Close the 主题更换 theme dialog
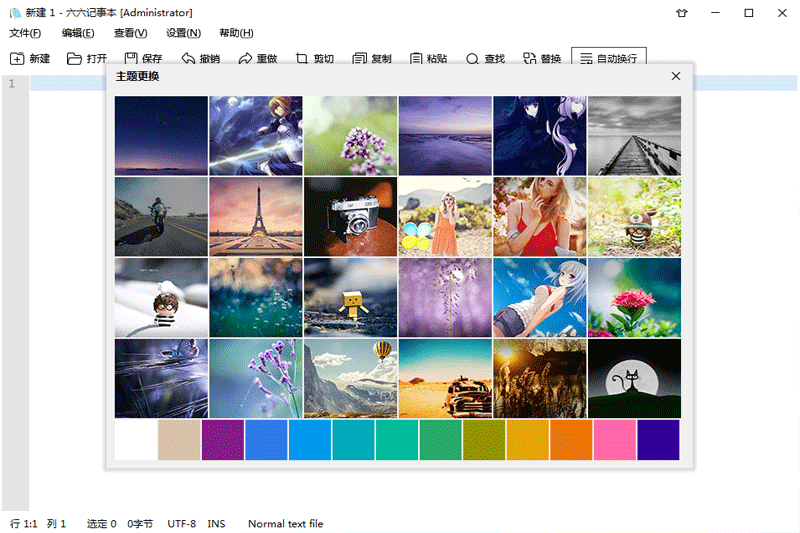Screen dimensions: 800x533 tap(676, 76)
